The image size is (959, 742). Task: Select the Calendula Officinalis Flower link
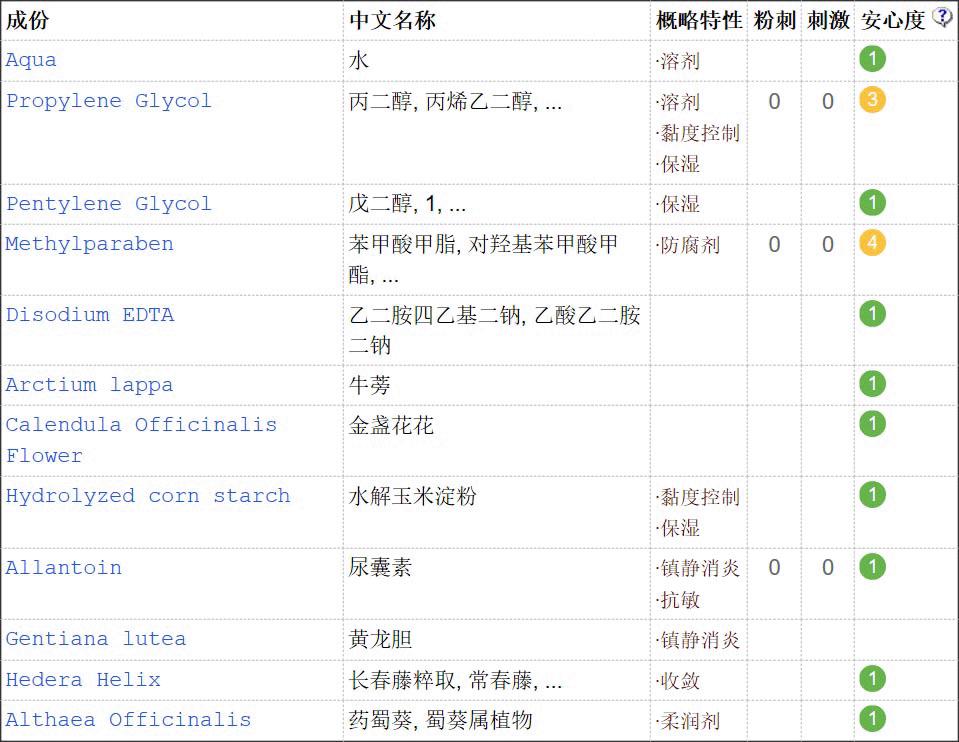pyautogui.click(x=140, y=424)
